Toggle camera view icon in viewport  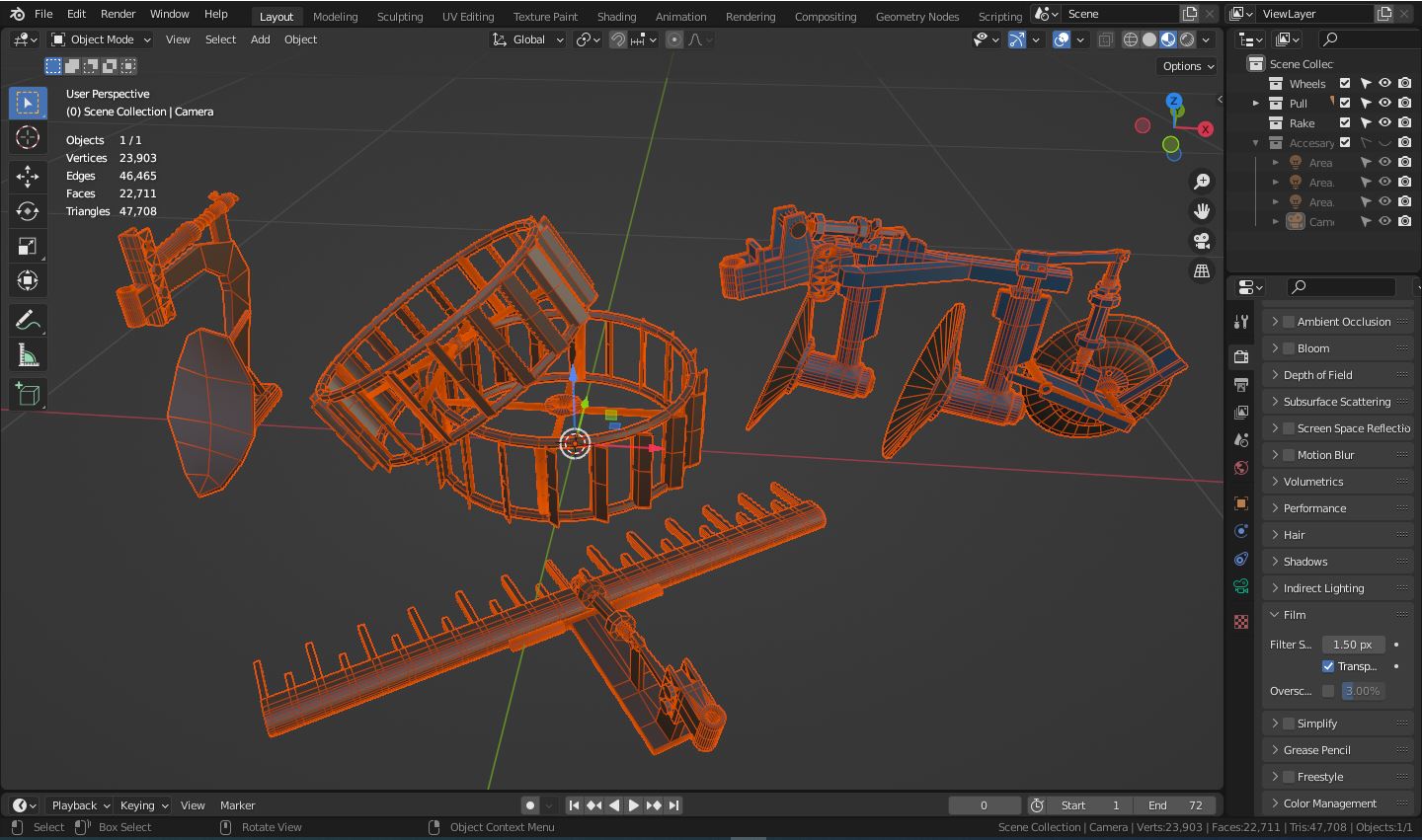1202,241
